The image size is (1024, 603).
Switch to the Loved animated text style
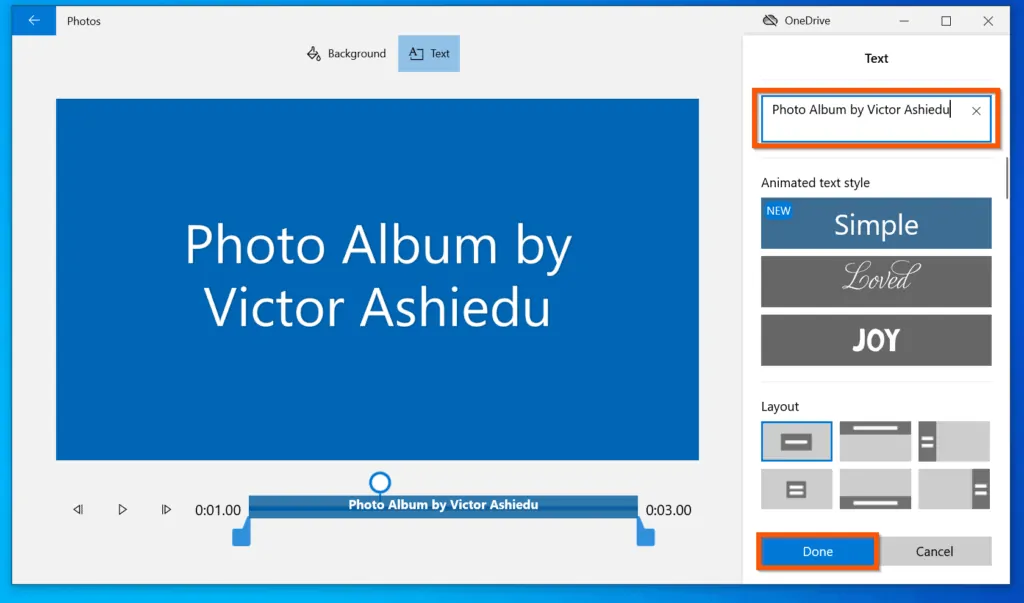pos(875,281)
